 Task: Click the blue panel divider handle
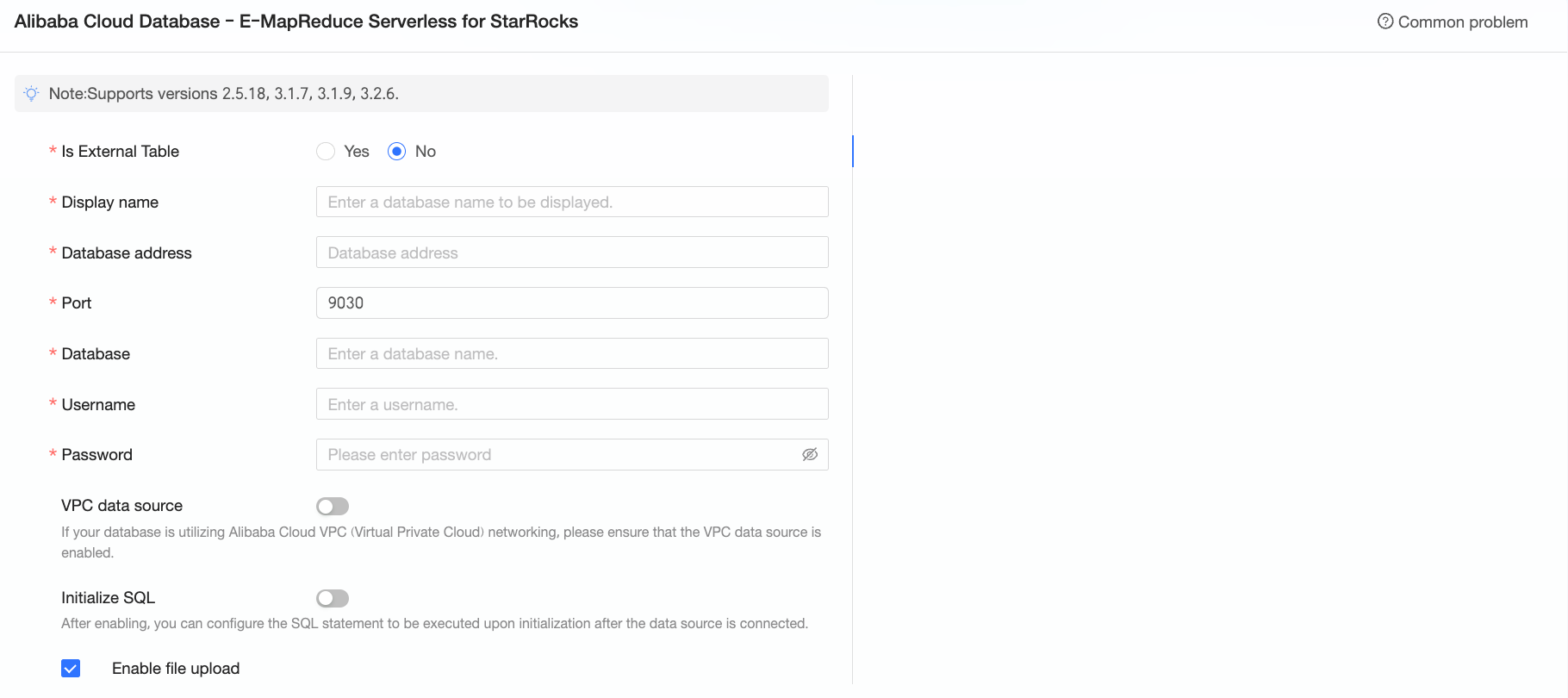[852, 151]
